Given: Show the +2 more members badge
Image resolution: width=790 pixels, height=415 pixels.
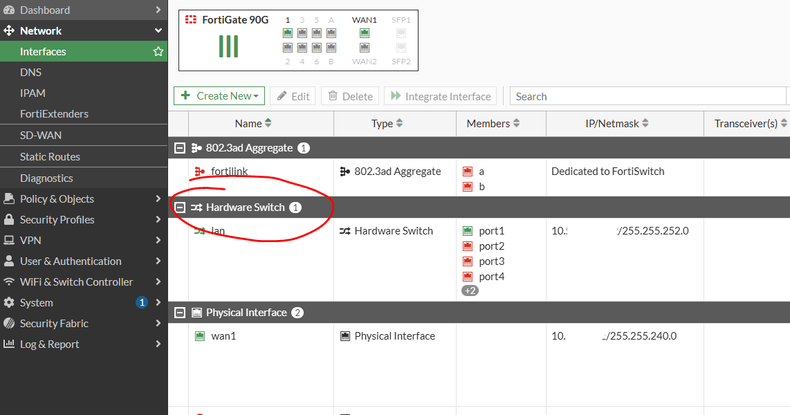Looking at the screenshot, I should pos(470,291).
